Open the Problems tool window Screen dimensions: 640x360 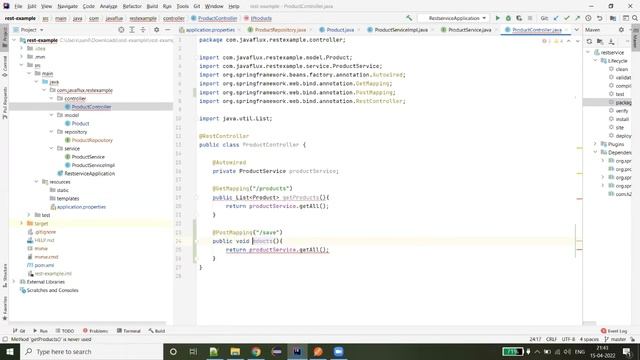tap(96, 331)
